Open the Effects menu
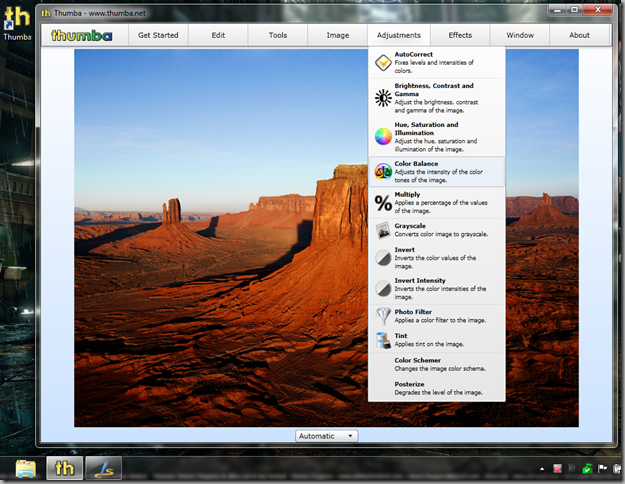The height and width of the screenshot is (484, 625). pos(460,35)
